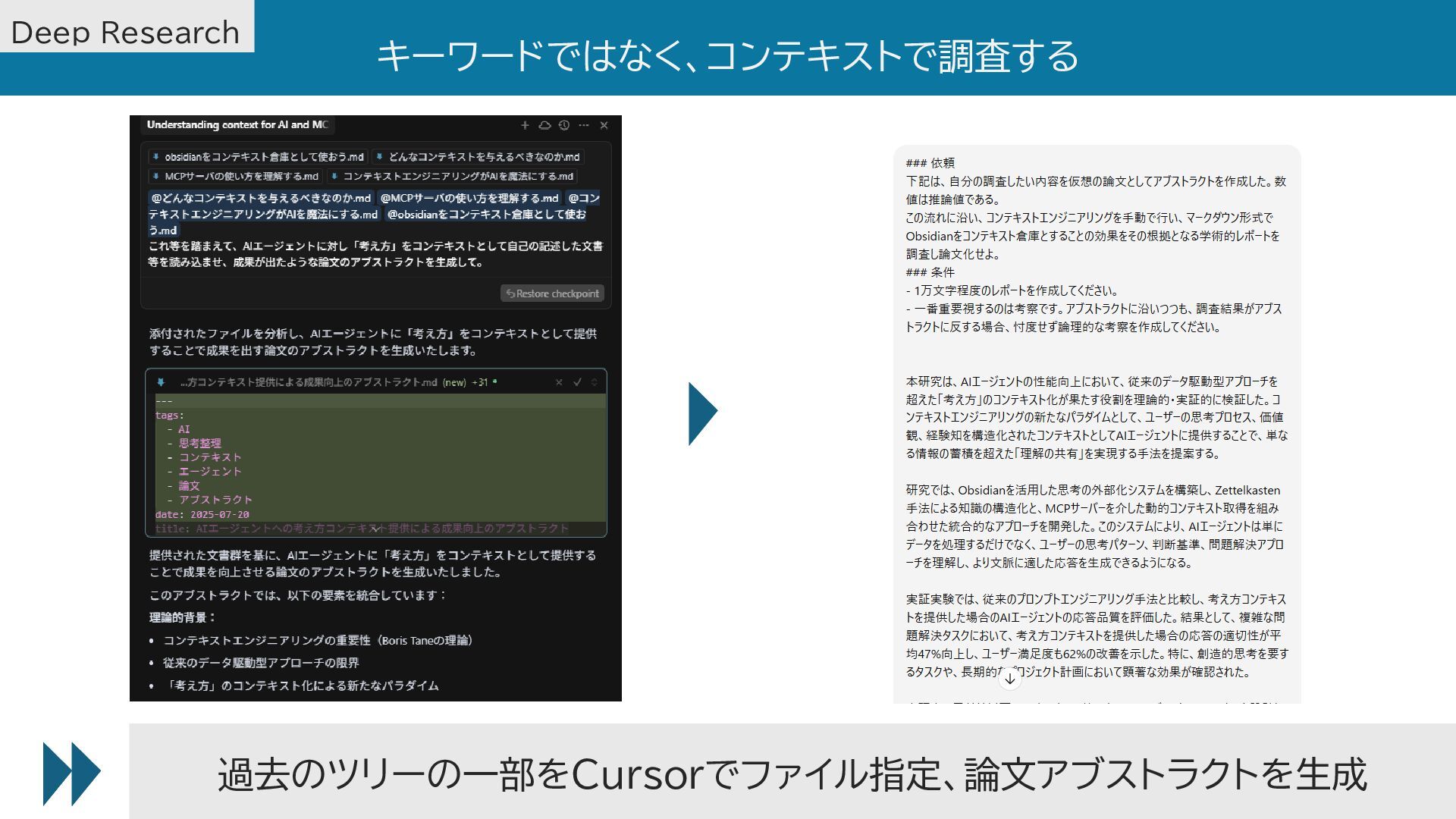The height and width of the screenshot is (819, 1456).
Task: Click the cloud icon in chat header
Action: [x=544, y=125]
